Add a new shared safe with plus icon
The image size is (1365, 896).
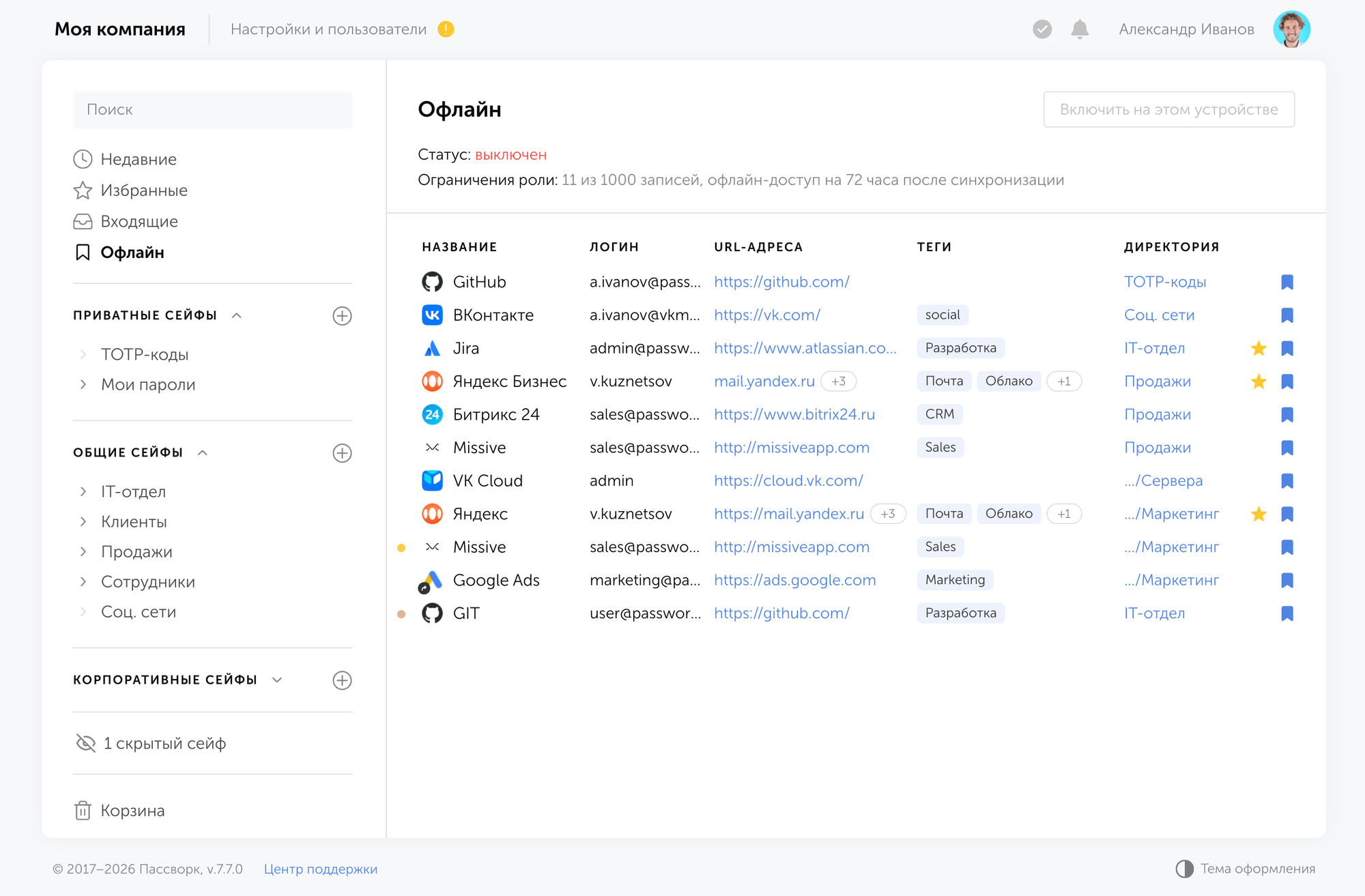(x=342, y=453)
